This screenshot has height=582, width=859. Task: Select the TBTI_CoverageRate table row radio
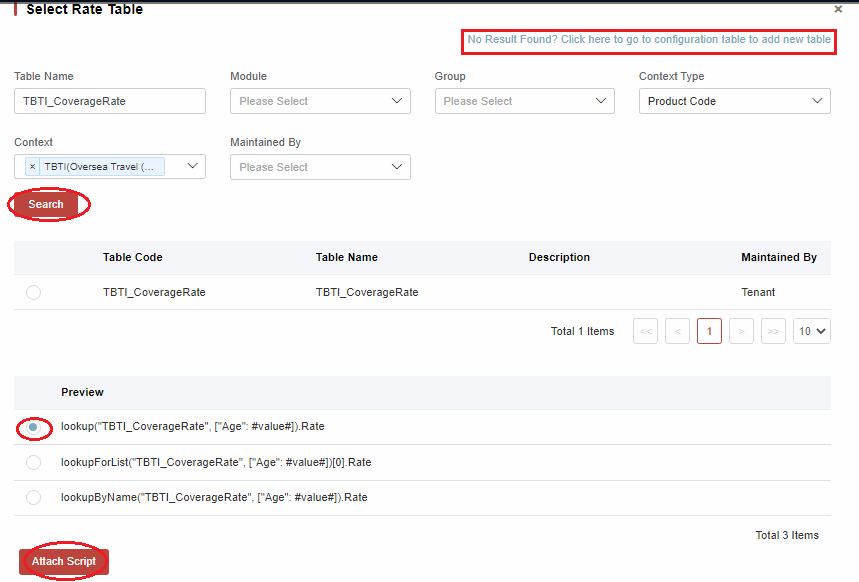point(33,292)
